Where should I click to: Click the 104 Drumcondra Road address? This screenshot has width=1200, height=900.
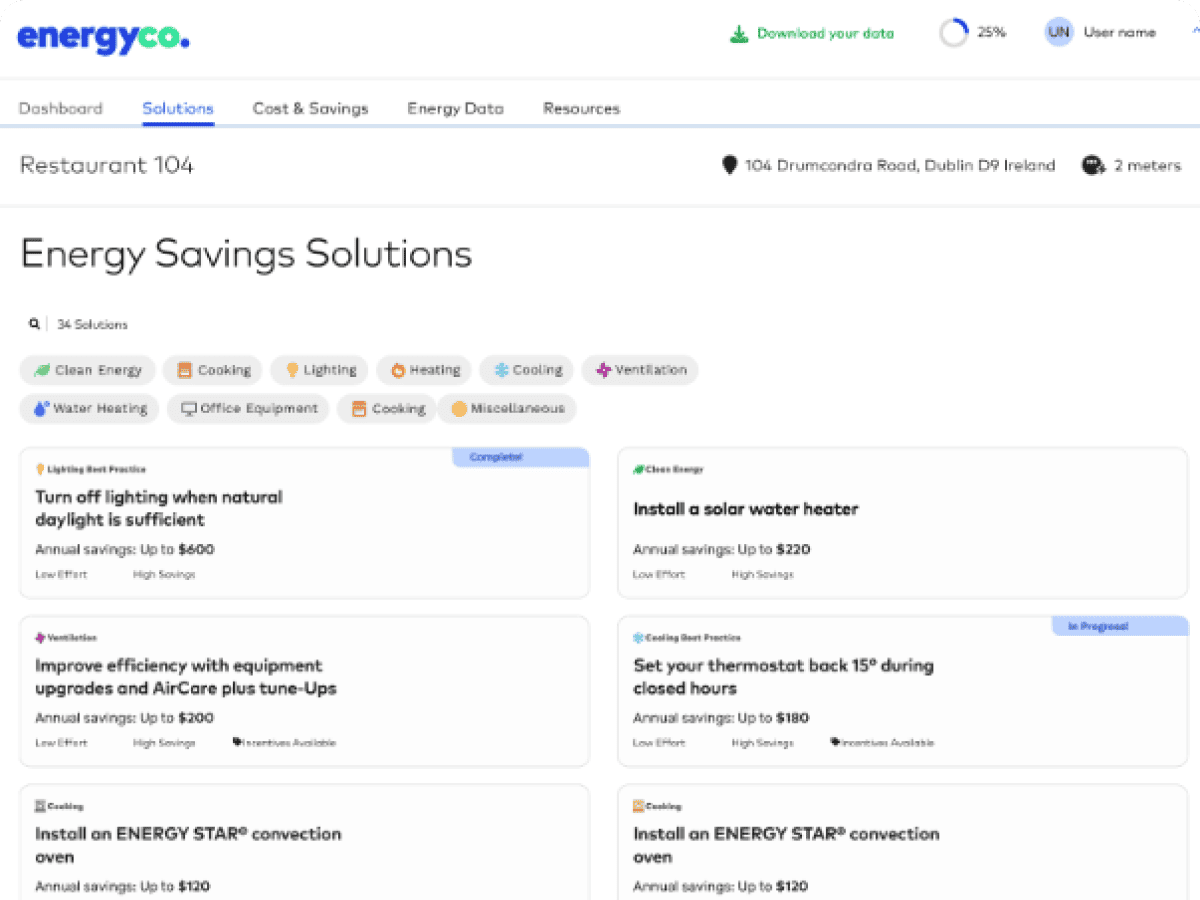(900, 165)
